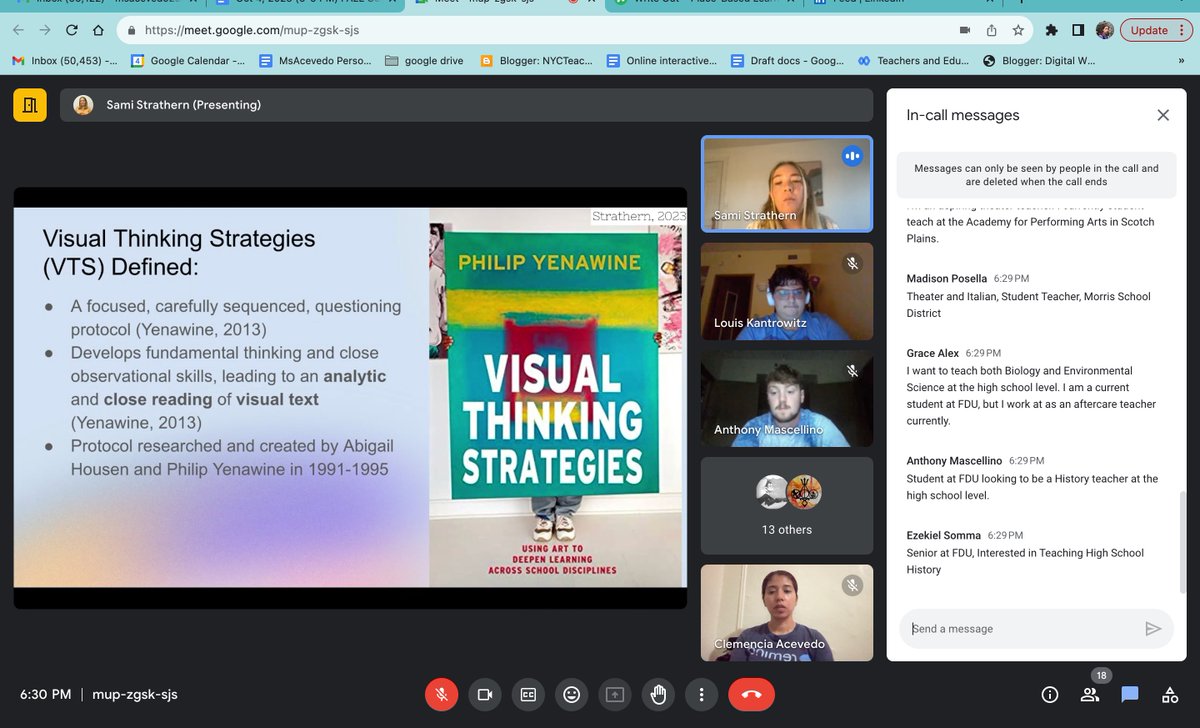This screenshot has height=728, width=1200.
Task: Click the Send a message field
Action: (x=1022, y=629)
